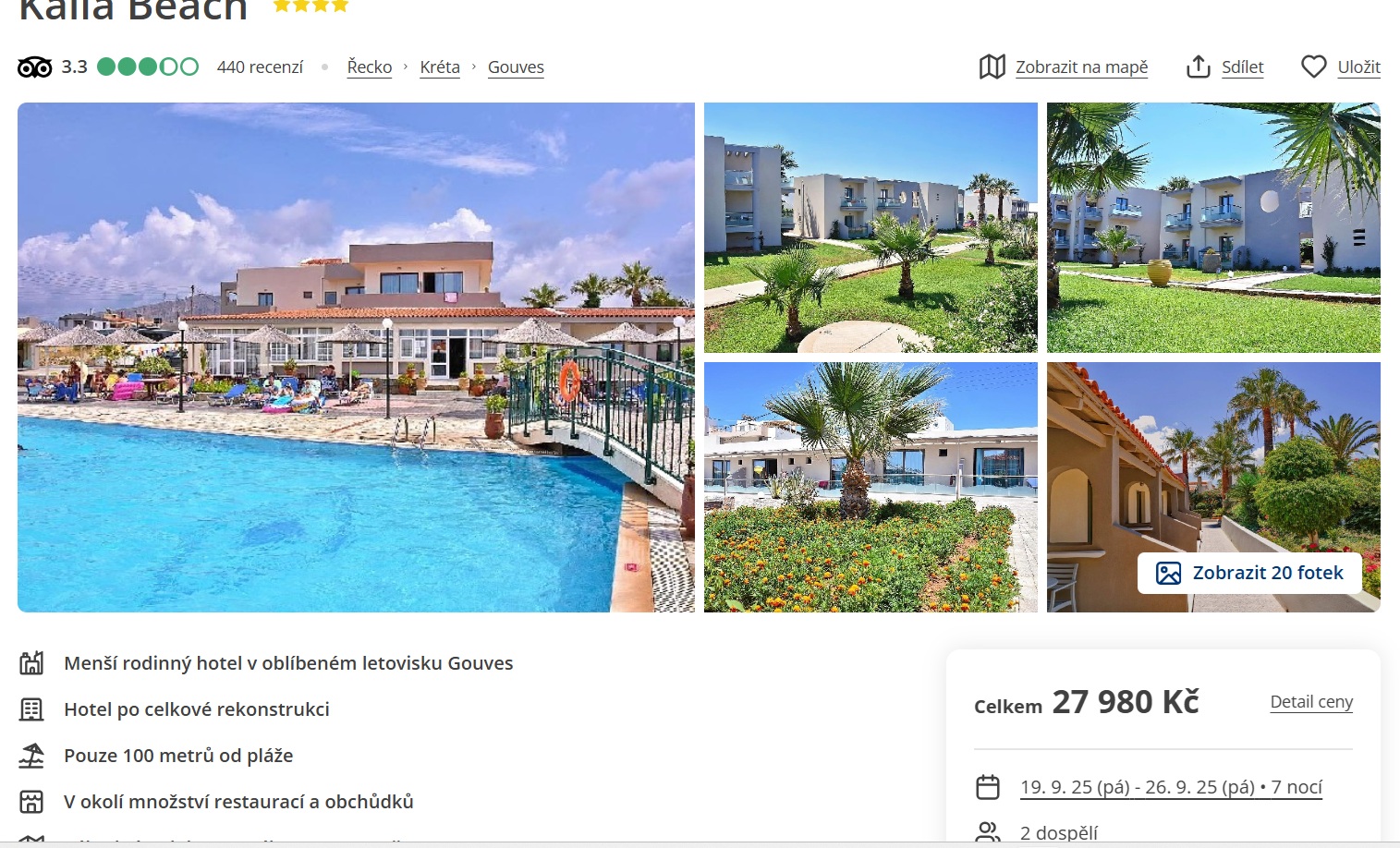1400x848 pixels.
Task: Click the beach umbrella icon
Action: tap(31, 756)
